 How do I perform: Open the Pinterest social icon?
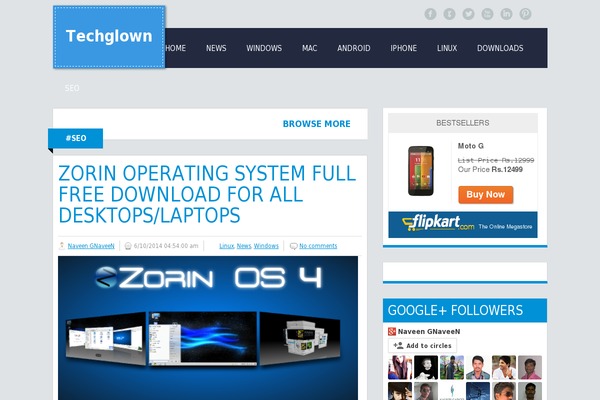(525, 14)
